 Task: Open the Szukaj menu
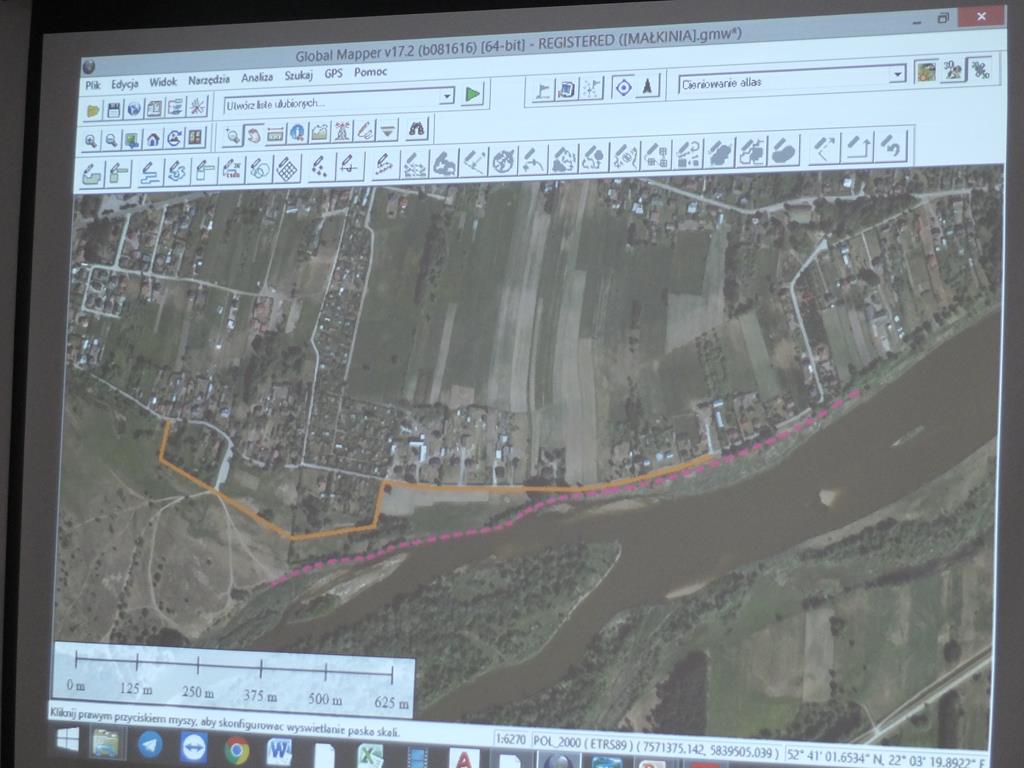point(298,75)
